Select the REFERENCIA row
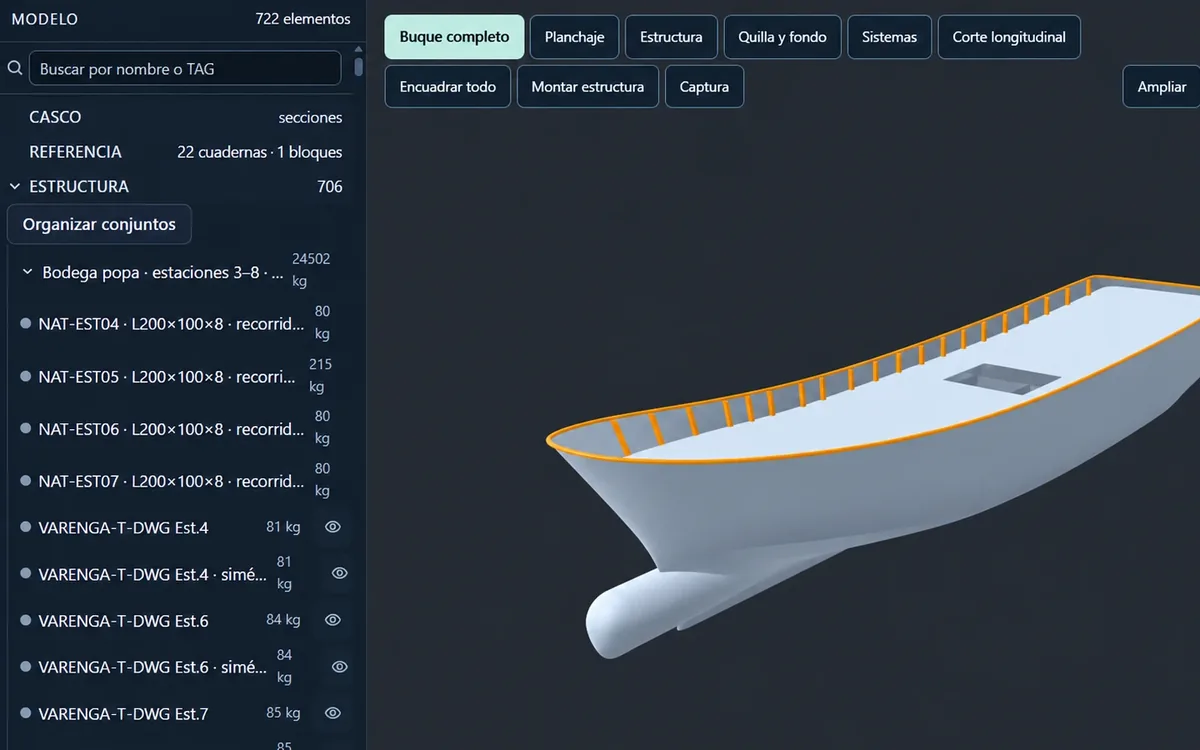The image size is (1200, 750). point(185,152)
